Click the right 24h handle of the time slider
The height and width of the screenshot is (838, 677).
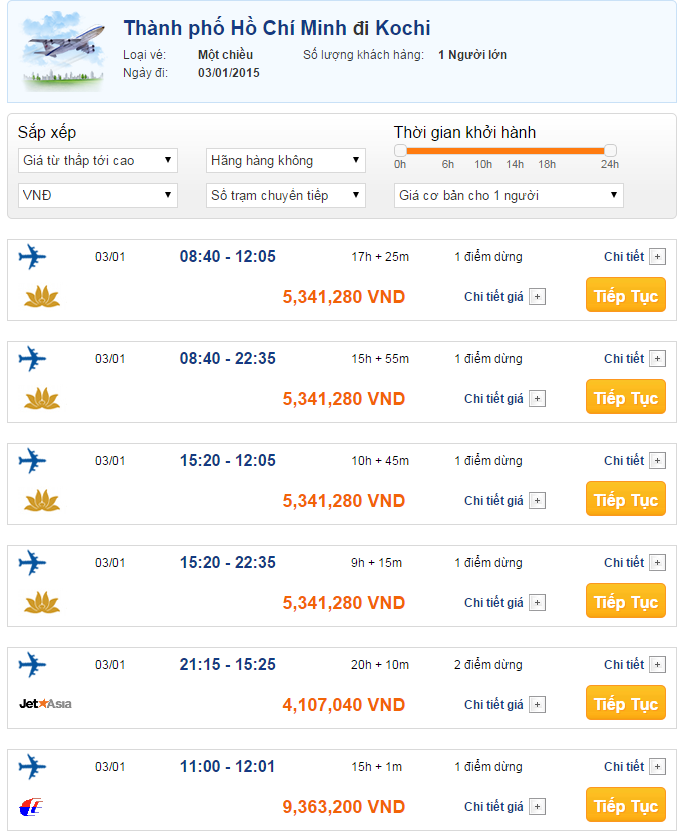coord(610,150)
